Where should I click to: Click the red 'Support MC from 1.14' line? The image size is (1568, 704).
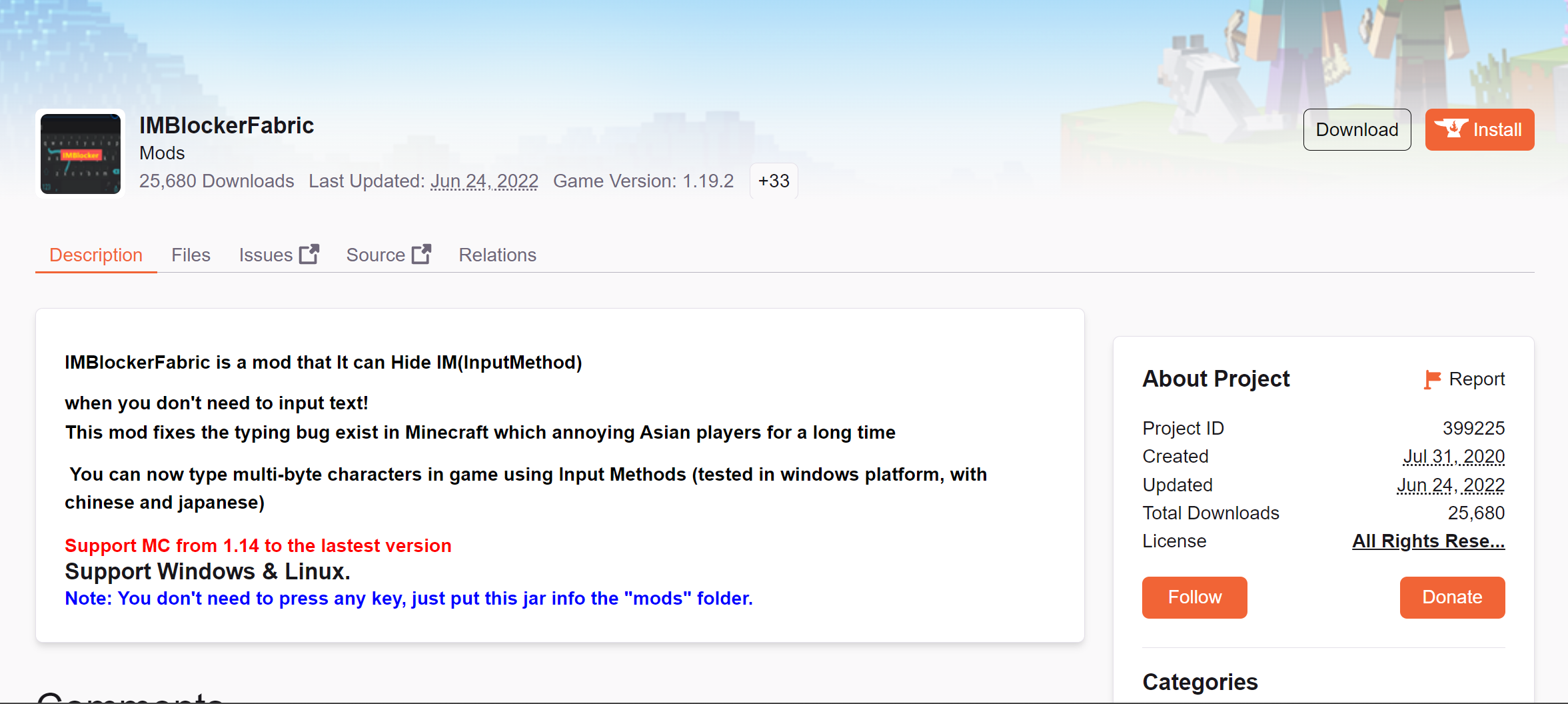click(x=258, y=545)
